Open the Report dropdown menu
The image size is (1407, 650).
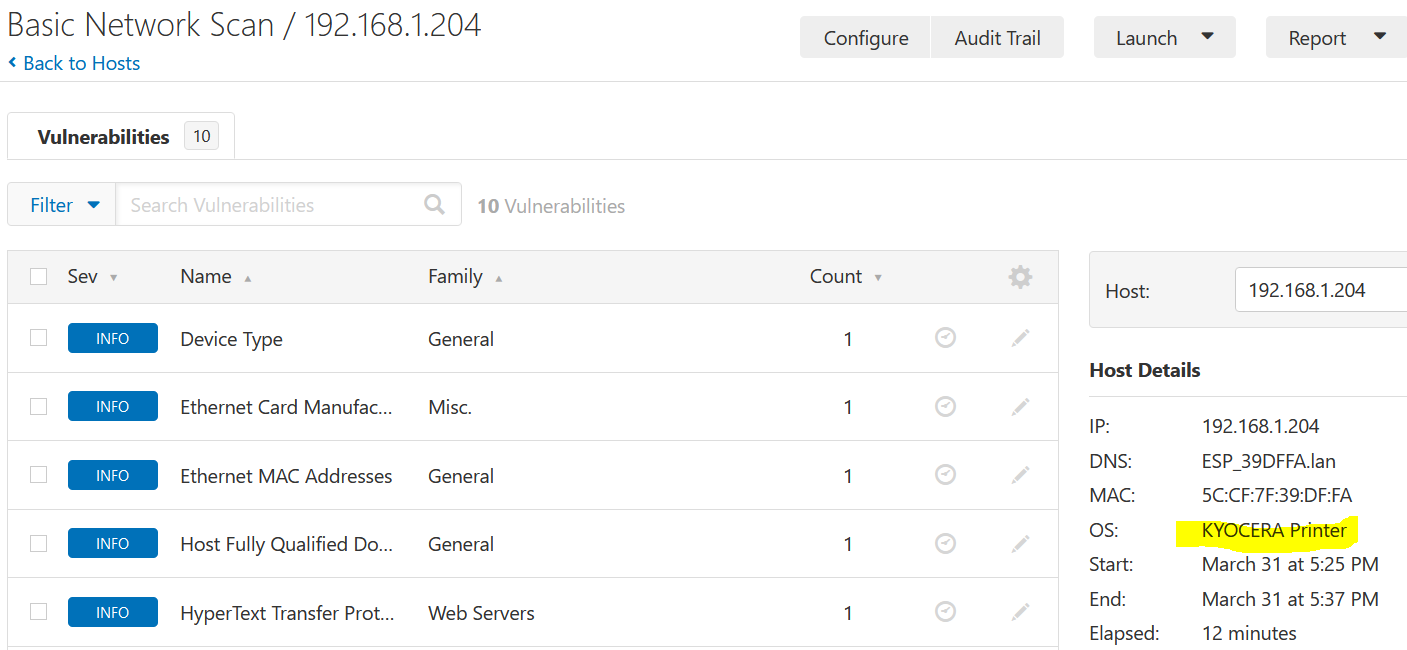click(x=1336, y=38)
